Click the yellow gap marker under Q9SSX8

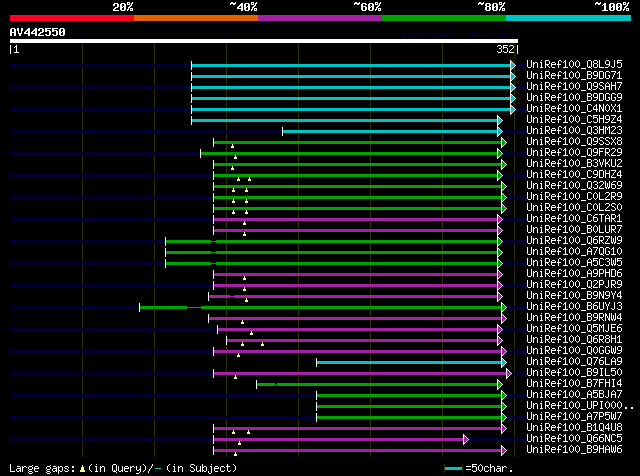232,146
